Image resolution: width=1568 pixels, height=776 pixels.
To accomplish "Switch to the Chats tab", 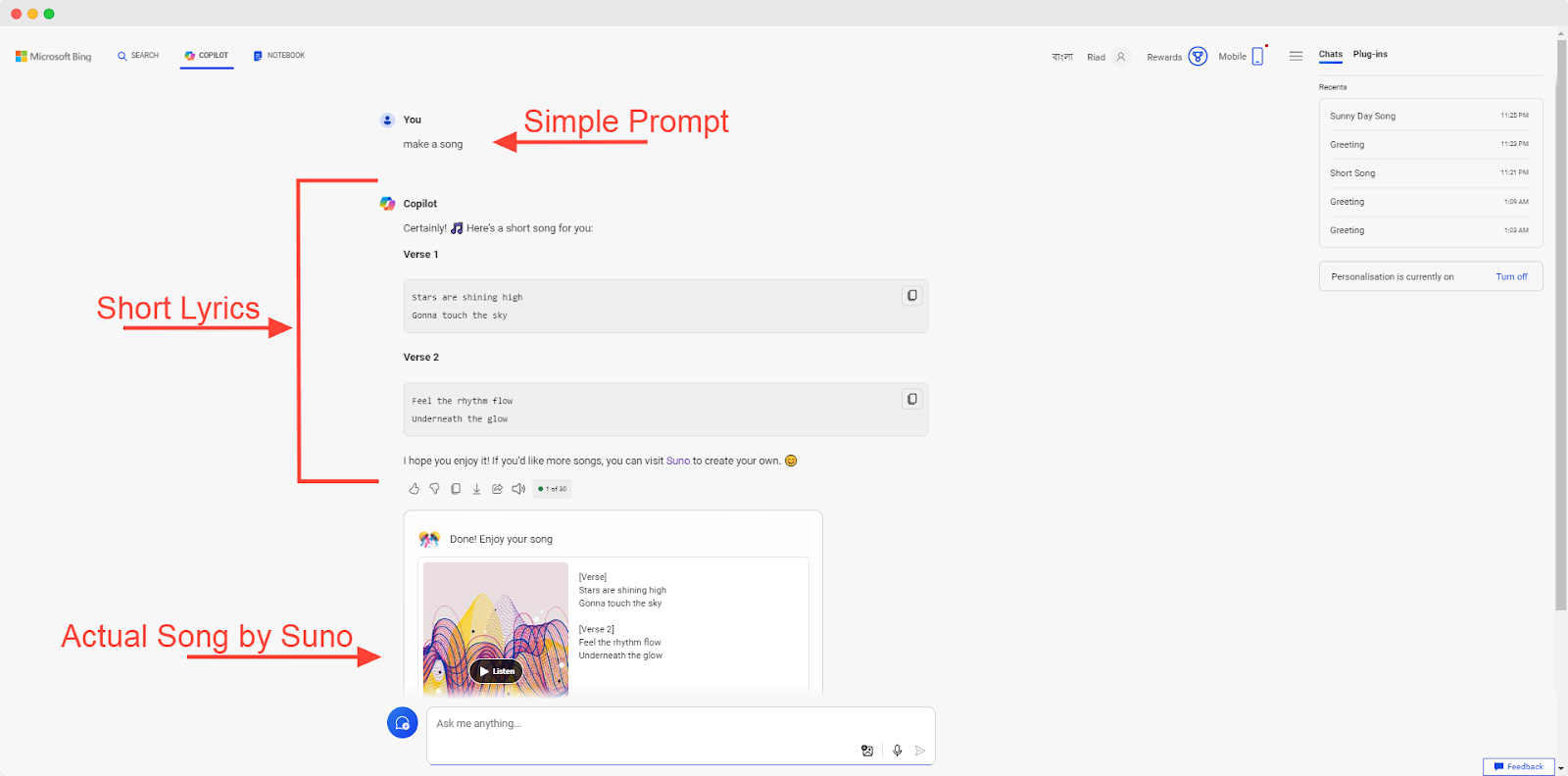I will (x=1331, y=55).
